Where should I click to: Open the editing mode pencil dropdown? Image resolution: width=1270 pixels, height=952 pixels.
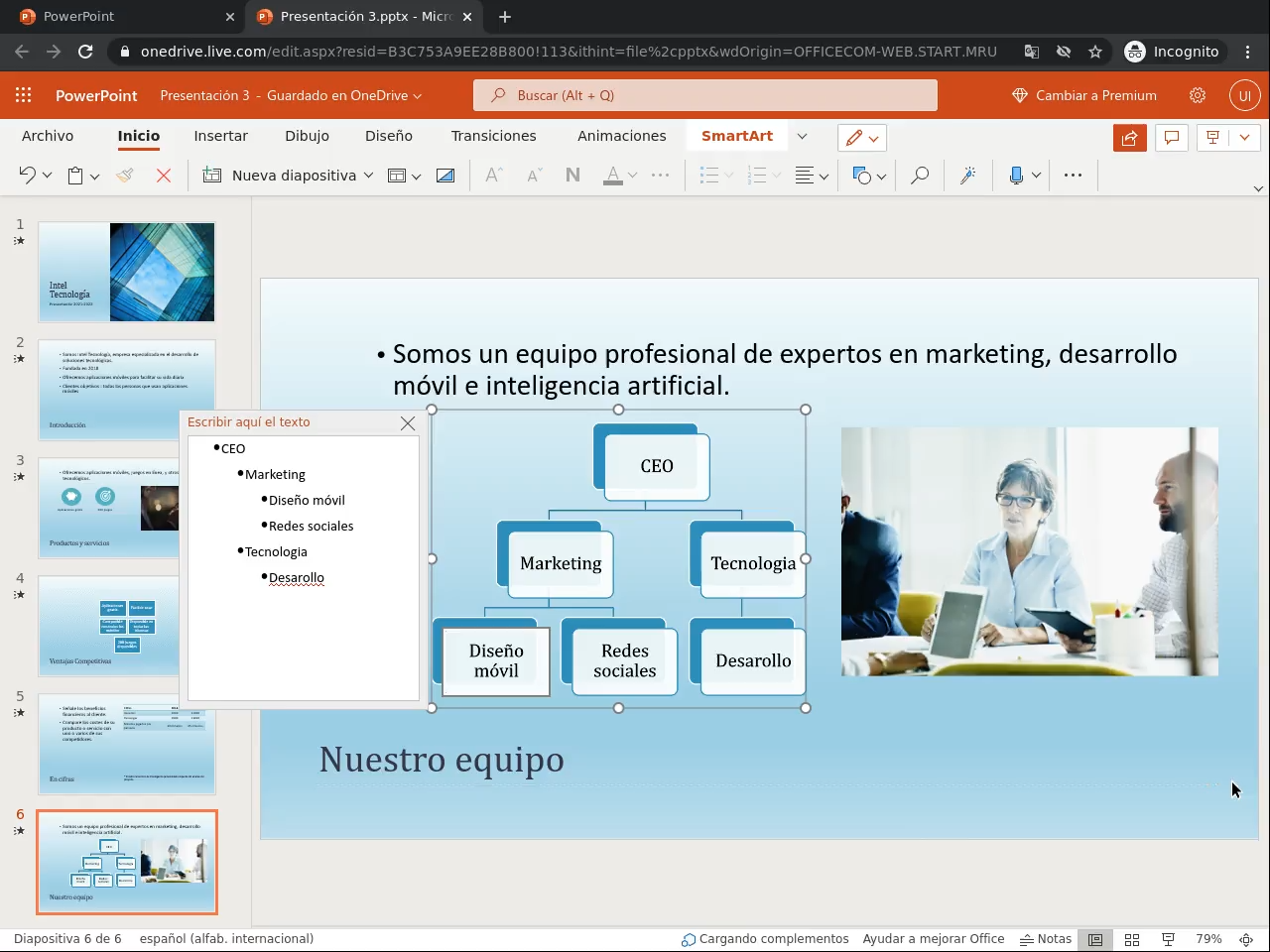tap(862, 138)
